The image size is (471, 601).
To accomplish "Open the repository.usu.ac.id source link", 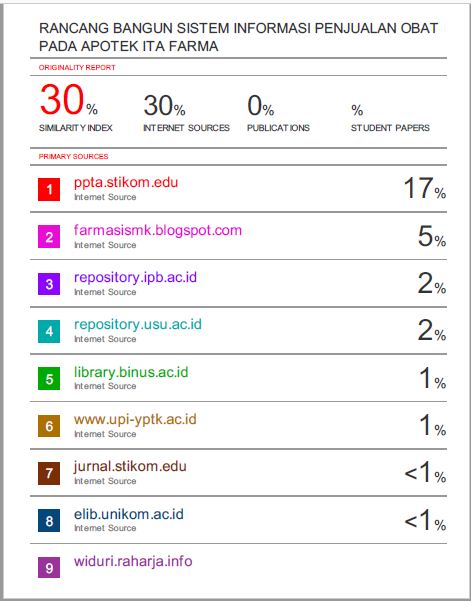I will 138,324.
